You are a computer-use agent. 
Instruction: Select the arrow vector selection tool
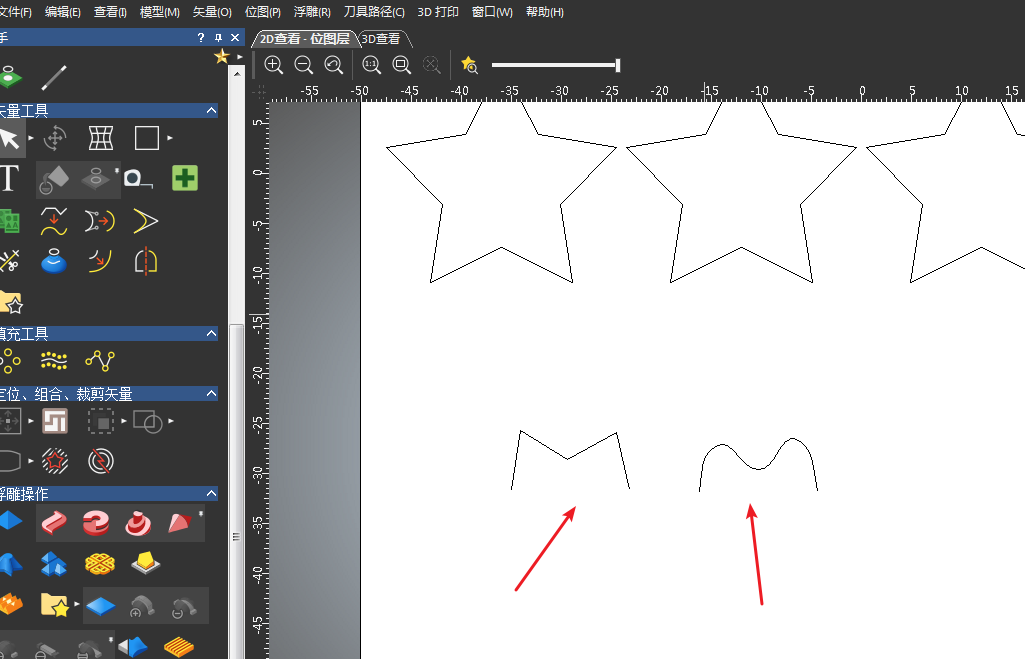click(x=9, y=139)
